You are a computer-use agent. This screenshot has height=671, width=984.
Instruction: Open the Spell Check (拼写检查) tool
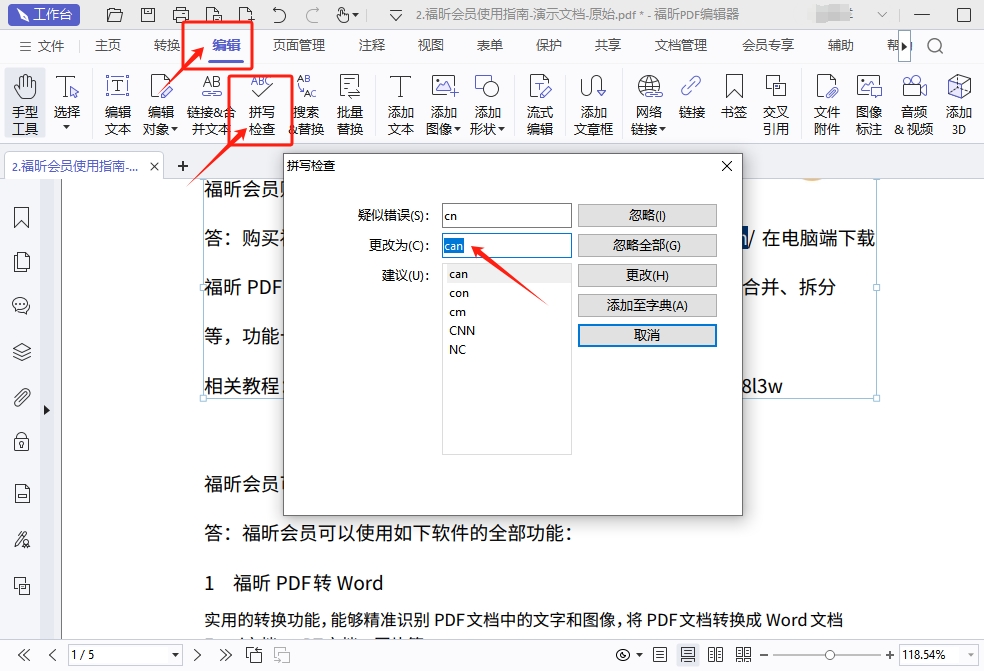click(261, 104)
